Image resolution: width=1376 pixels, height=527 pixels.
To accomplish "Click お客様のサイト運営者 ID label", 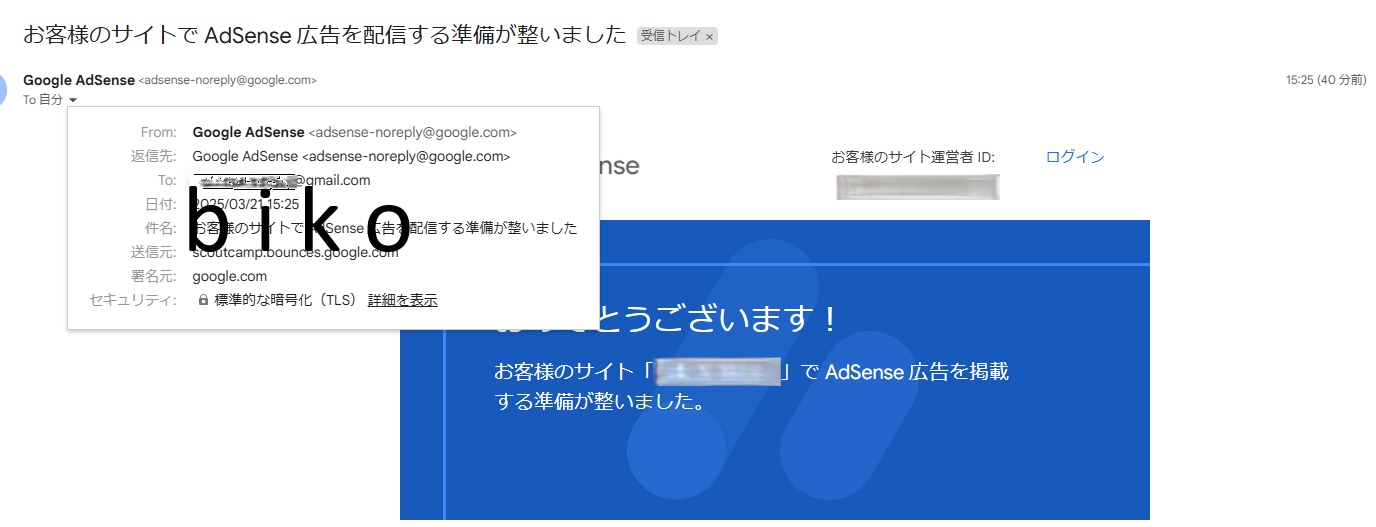I will click(x=913, y=157).
